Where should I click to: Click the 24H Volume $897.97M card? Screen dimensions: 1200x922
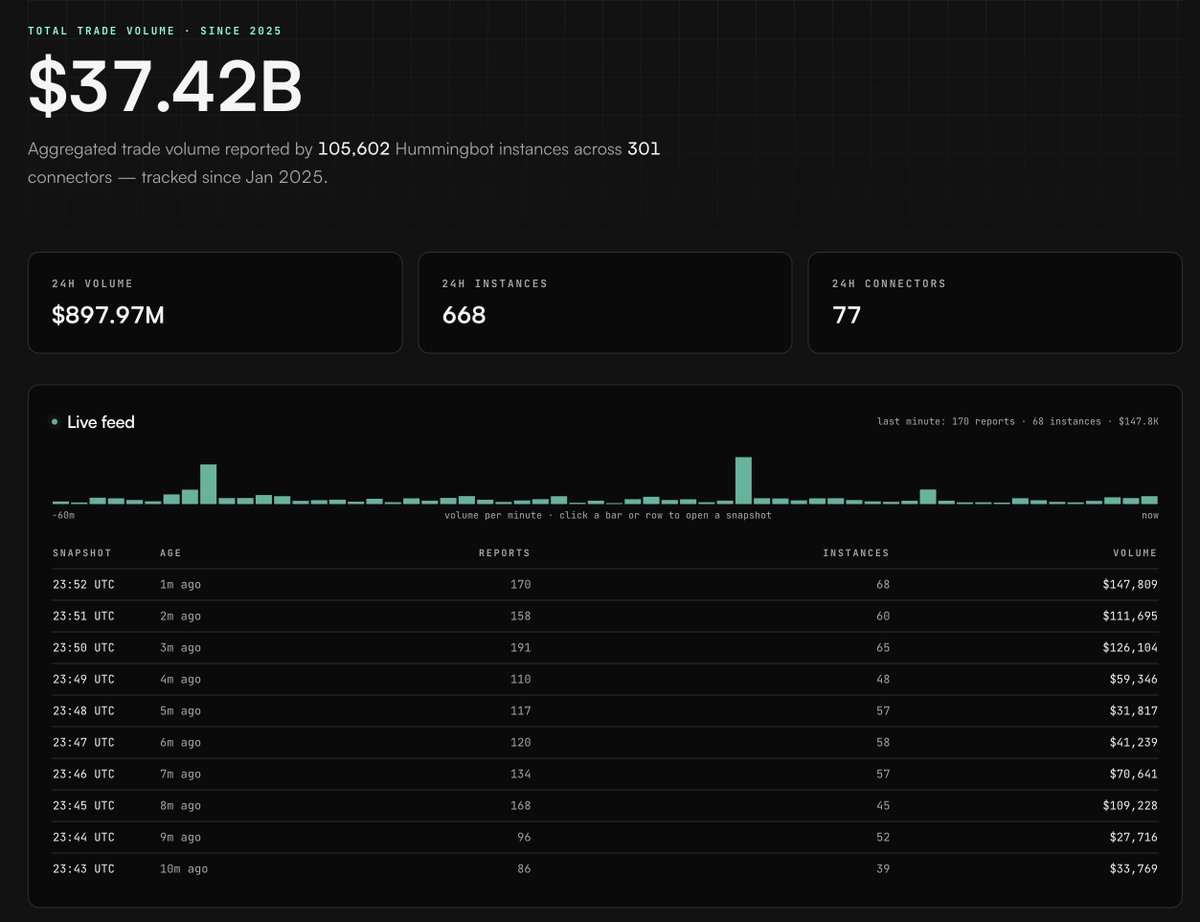point(215,303)
